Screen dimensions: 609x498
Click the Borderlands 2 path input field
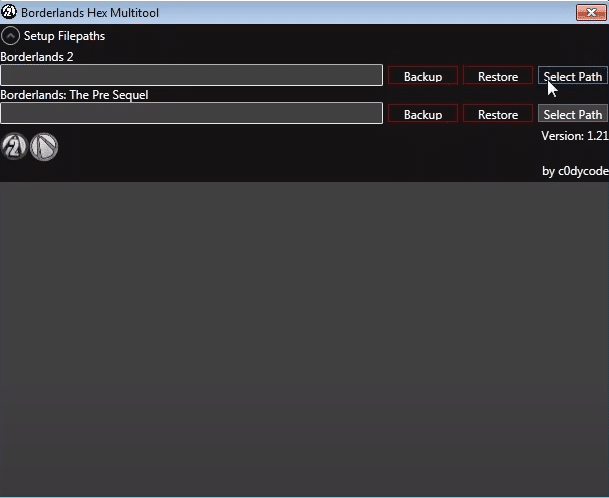click(191, 75)
